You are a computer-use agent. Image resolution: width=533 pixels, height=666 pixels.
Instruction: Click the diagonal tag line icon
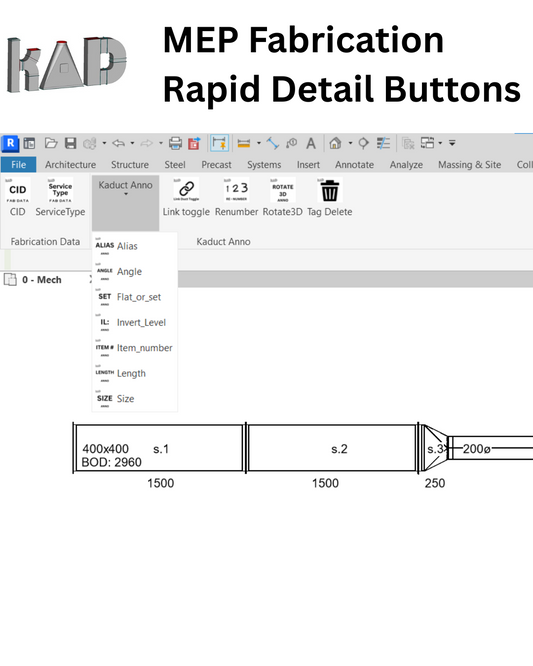(272, 143)
